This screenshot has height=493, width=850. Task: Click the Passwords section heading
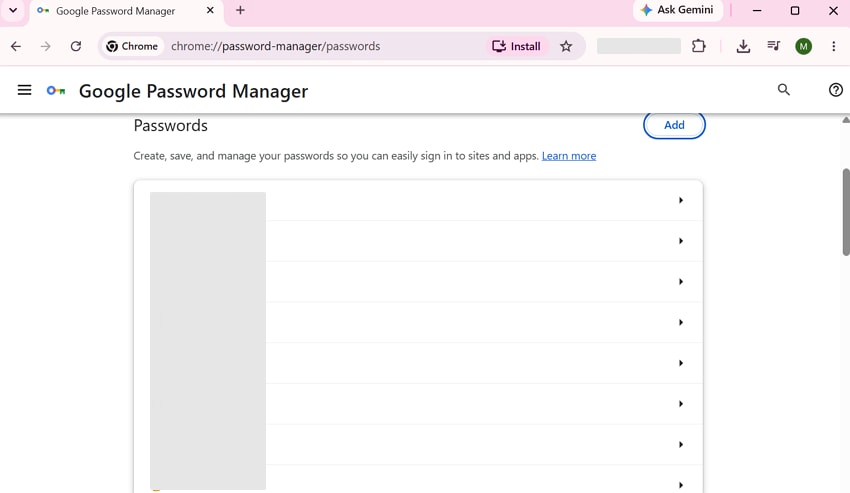pos(170,125)
